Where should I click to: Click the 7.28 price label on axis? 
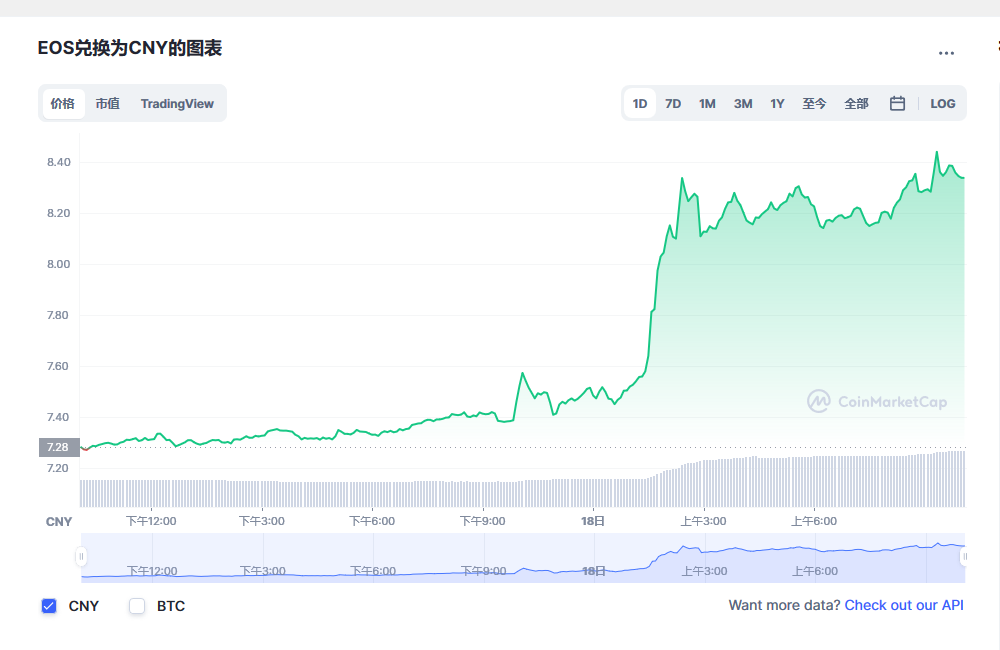click(59, 447)
